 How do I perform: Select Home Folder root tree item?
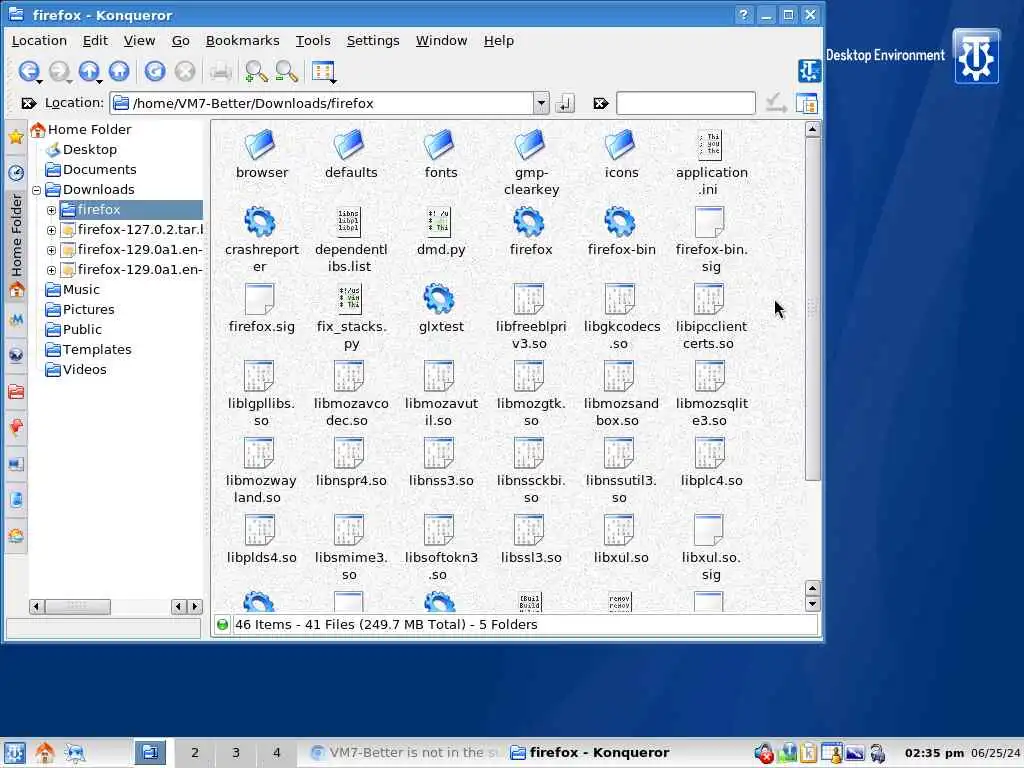click(x=89, y=129)
